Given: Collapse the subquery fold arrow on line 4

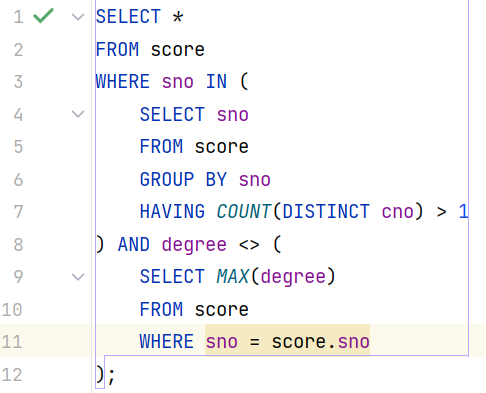Looking at the screenshot, I should [78, 114].
